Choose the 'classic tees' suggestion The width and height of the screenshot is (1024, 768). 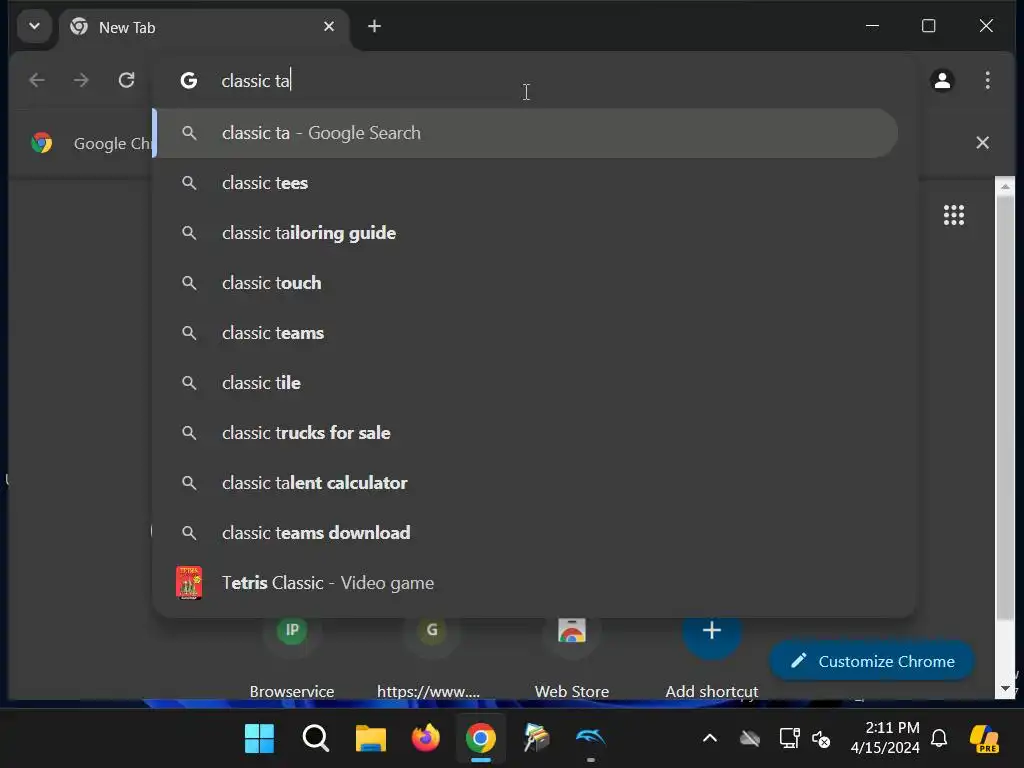[526, 183]
